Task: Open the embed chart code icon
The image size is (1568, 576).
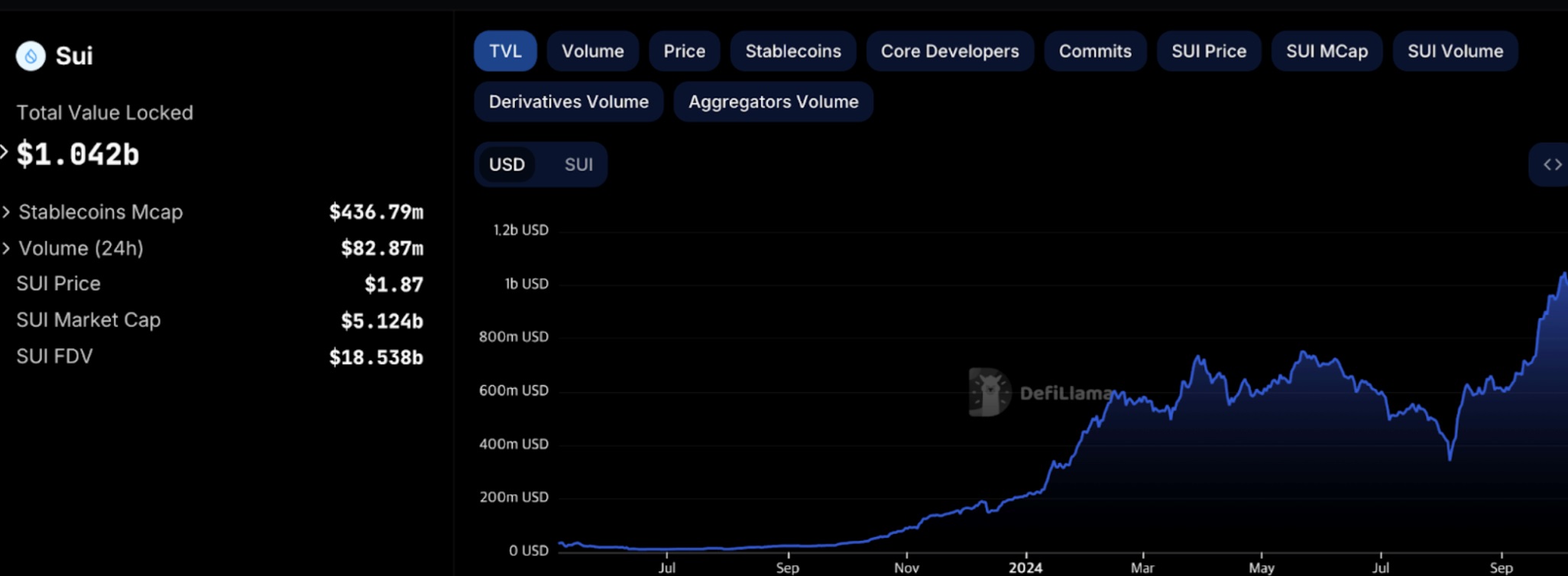Action: (1552, 164)
